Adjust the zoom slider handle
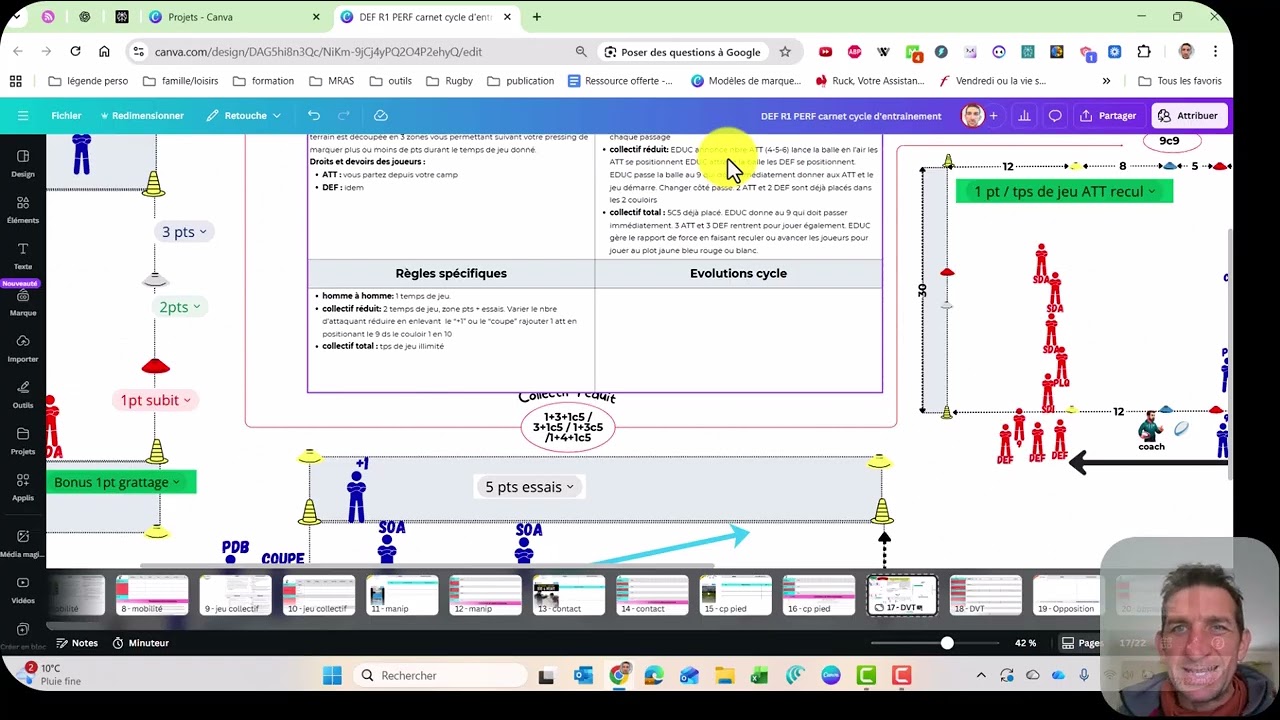Image resolution: width=1280 pixels, height=720 pixels. [947, 643]
